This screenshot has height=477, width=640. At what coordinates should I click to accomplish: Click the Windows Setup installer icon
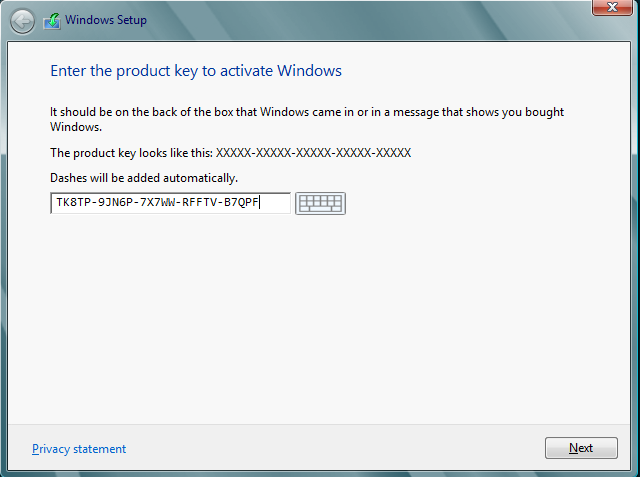pyautogui.click(x=52, y=21)
